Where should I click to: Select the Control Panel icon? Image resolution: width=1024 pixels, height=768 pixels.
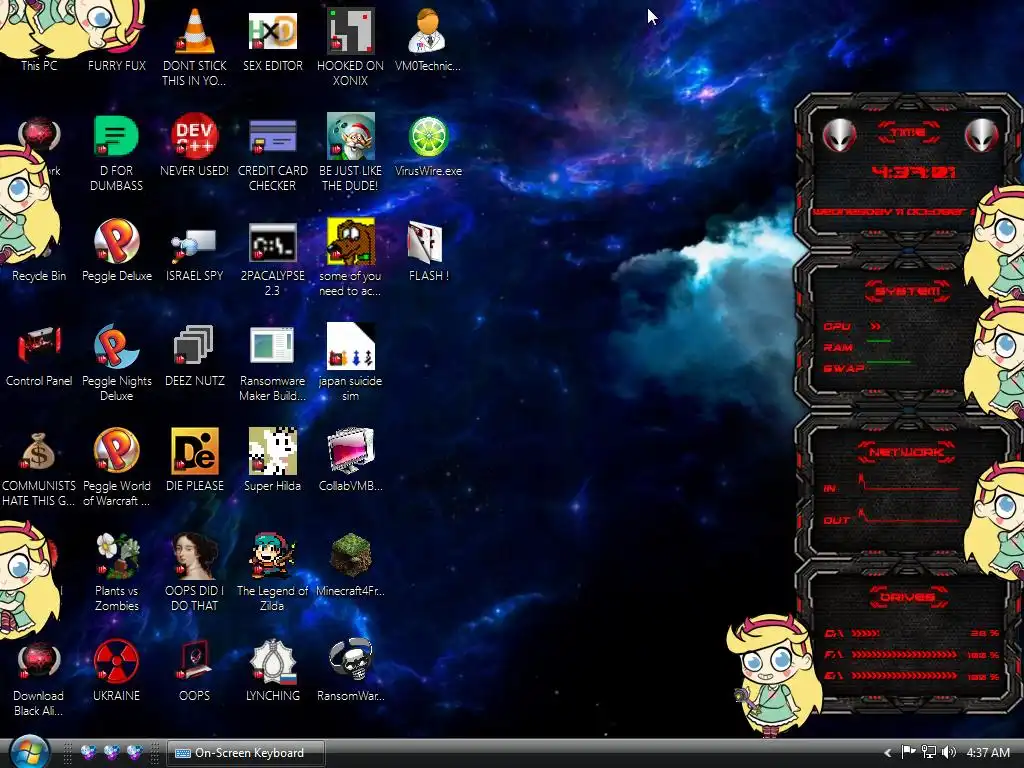(x=39, y=356)
